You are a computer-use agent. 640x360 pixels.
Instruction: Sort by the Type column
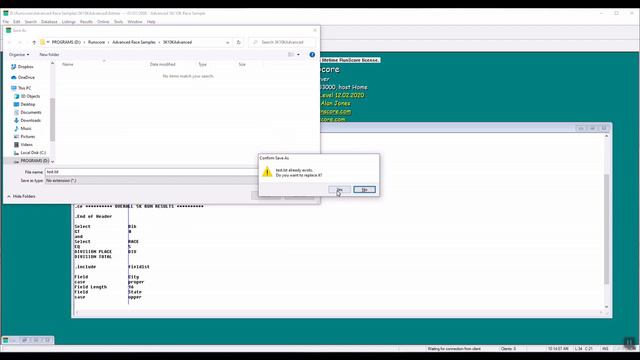pyautogui.click(x=202, y=64)
